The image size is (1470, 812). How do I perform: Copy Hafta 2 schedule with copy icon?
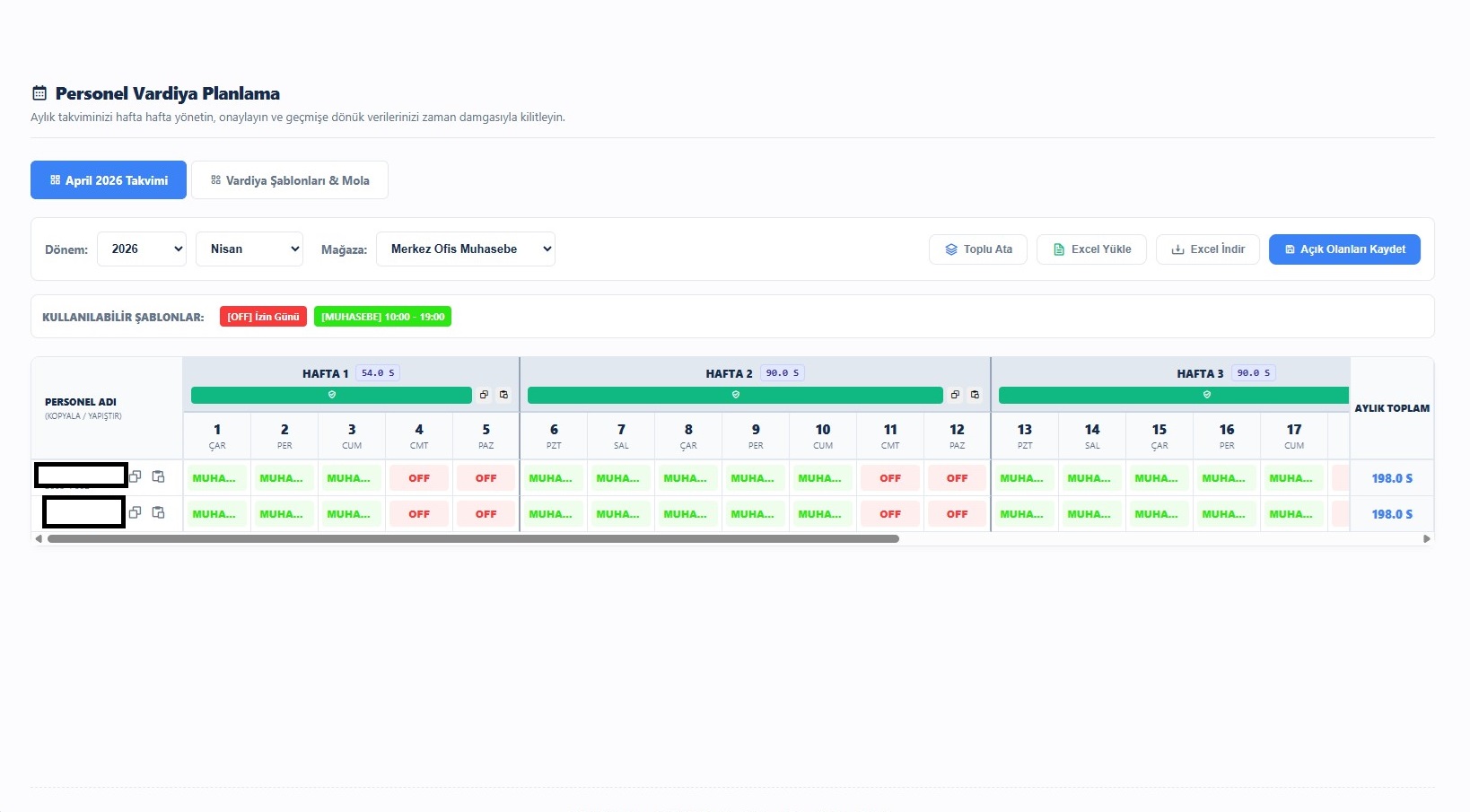(955, 395)
